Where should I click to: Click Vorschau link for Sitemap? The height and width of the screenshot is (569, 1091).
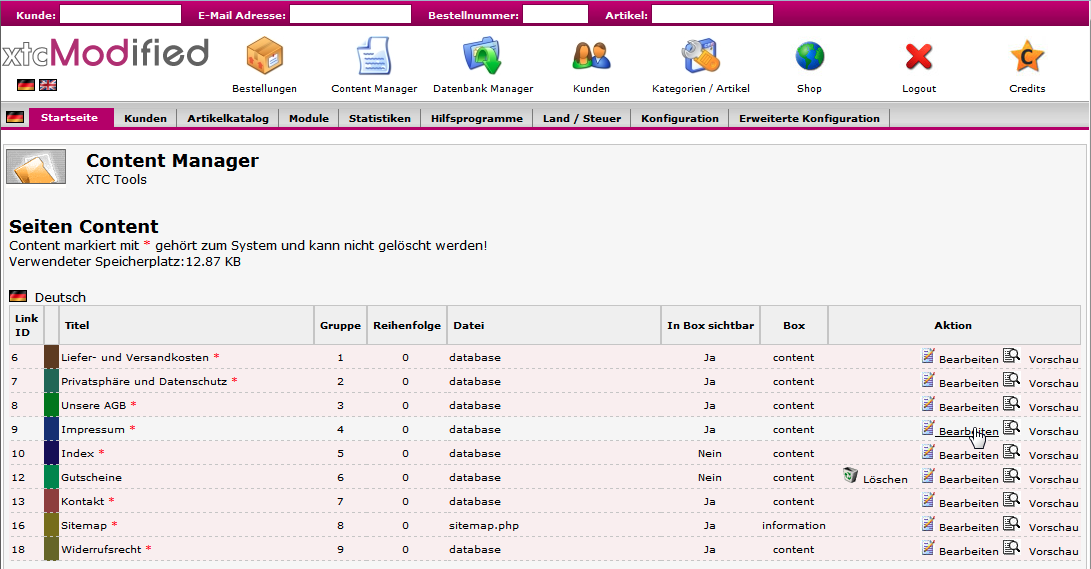click(x=1053, y=527)
